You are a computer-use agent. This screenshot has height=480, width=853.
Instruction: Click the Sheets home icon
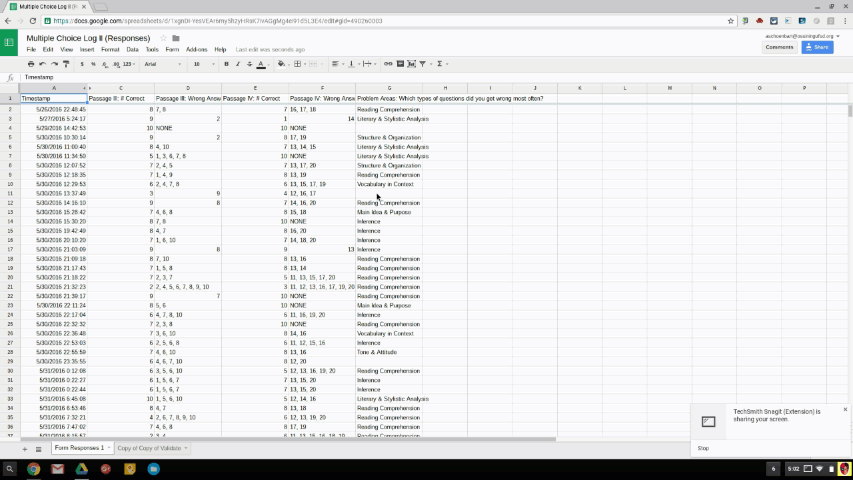pyautogui.click(x=9, y=42)
